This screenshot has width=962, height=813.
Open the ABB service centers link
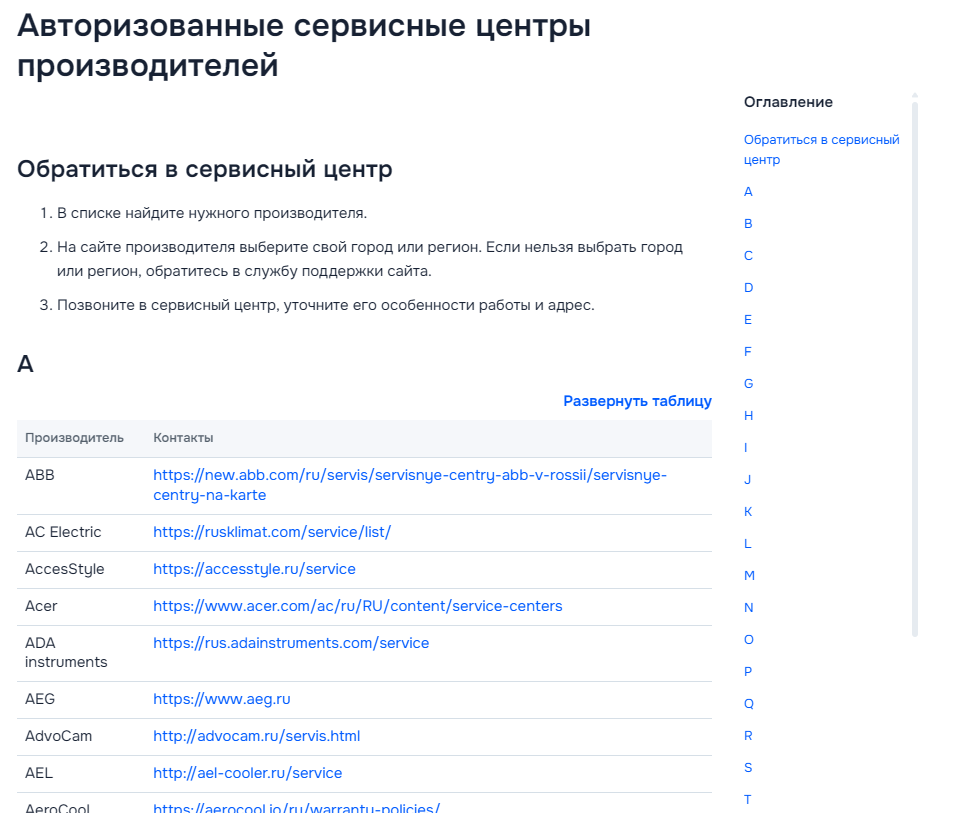point(410,485)
